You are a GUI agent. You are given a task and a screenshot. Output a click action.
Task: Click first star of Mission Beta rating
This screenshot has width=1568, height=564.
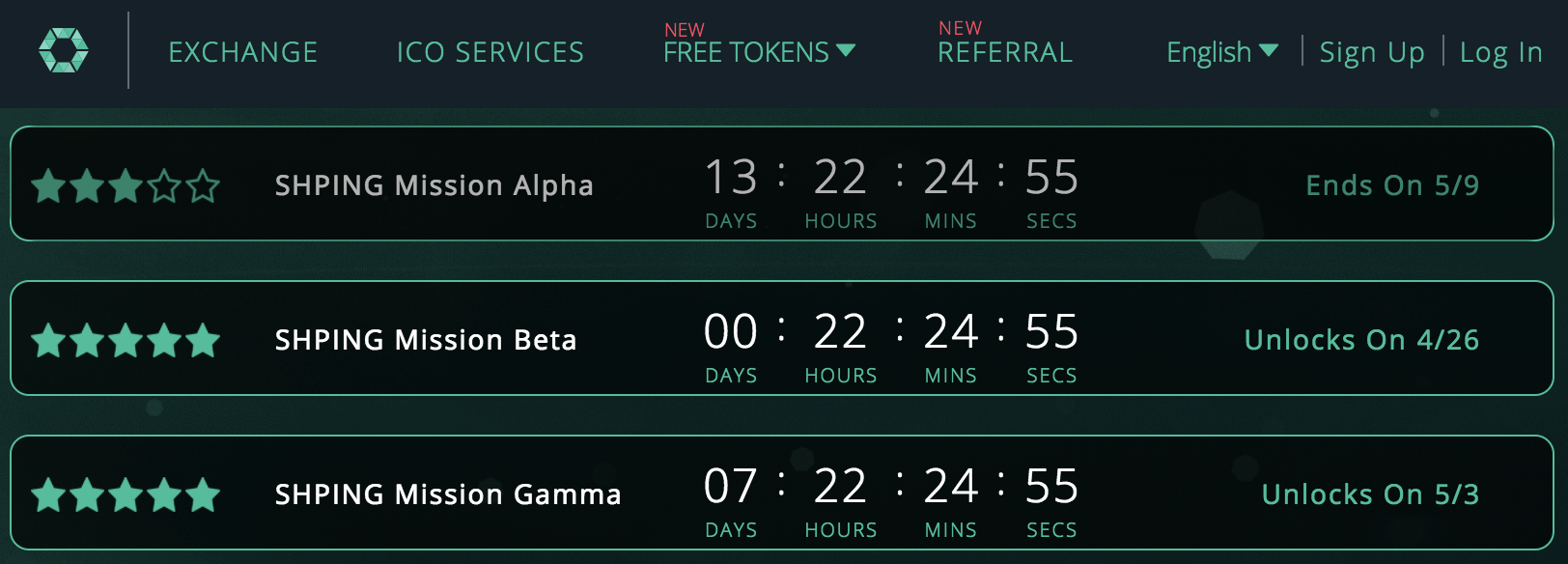(48, 340)
